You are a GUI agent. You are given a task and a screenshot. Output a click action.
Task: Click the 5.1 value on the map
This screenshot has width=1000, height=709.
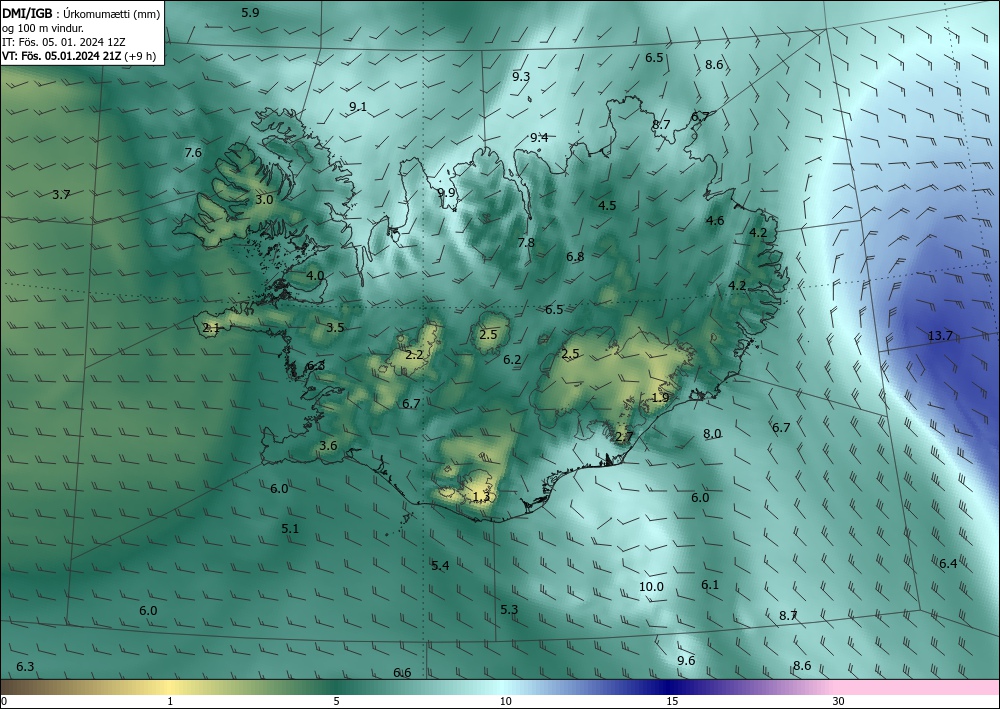point(290,529)
